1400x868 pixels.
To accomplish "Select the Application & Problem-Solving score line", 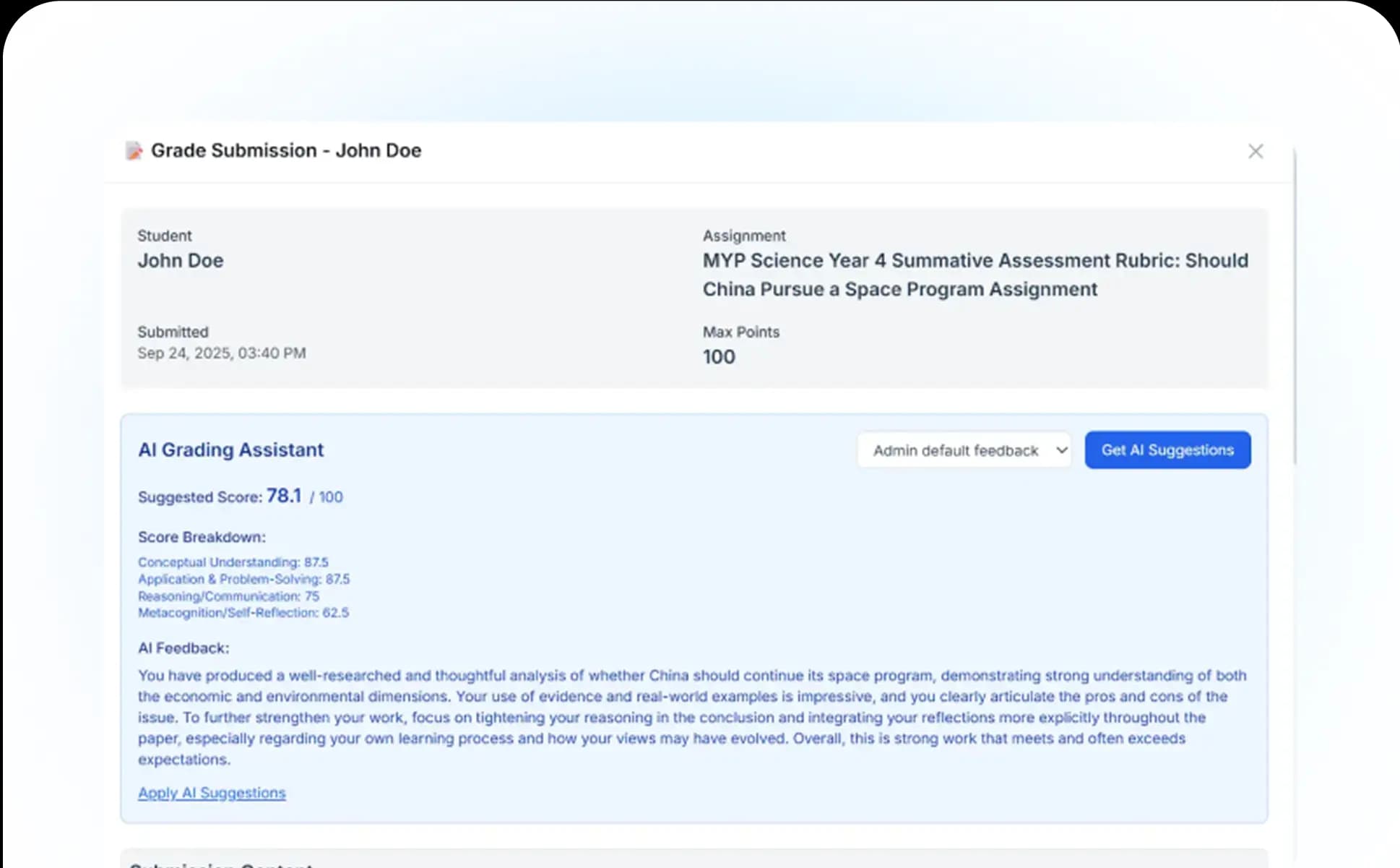I will (x=243, y=579).
